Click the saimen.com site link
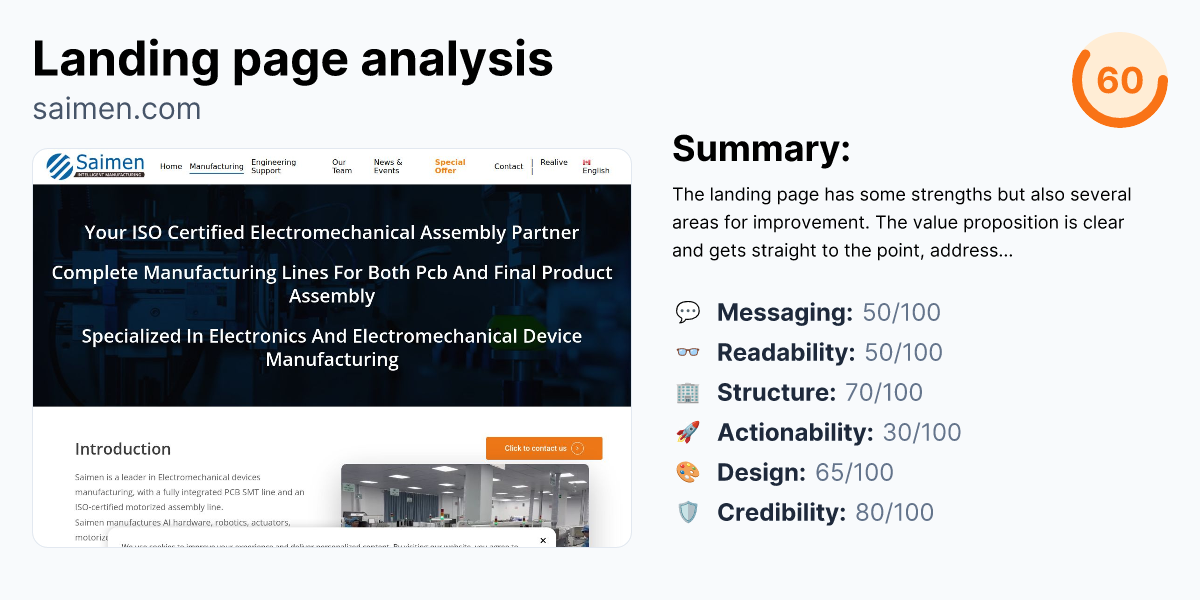The width and height of the screenshot is (1200, 600). click(x=117, y=108)
